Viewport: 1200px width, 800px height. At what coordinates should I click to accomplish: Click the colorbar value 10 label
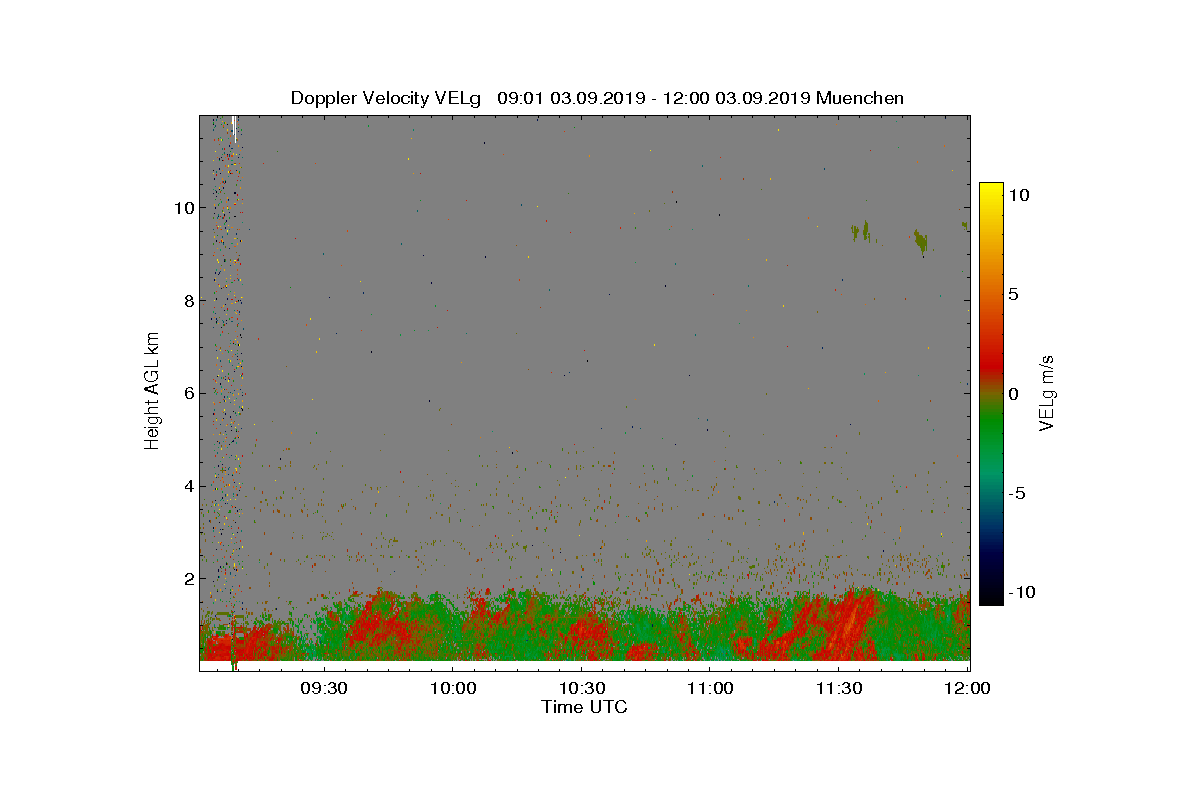coord(1019,196)
